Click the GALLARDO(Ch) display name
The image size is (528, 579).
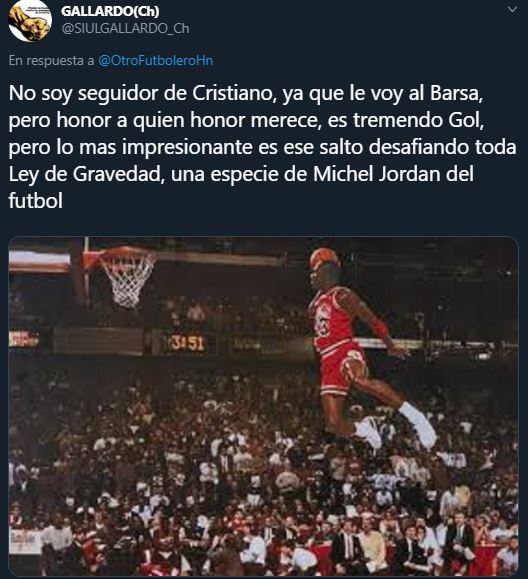[110, 11]
